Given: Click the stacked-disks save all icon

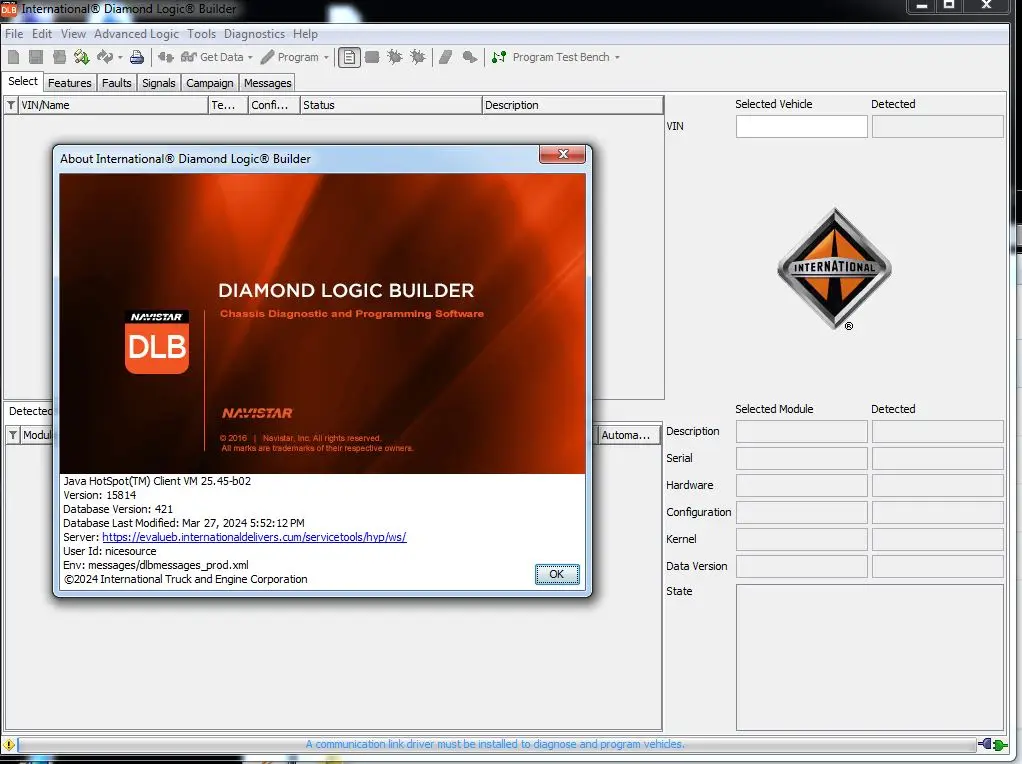Looking at the screenshot, I should tap(59, 57).
